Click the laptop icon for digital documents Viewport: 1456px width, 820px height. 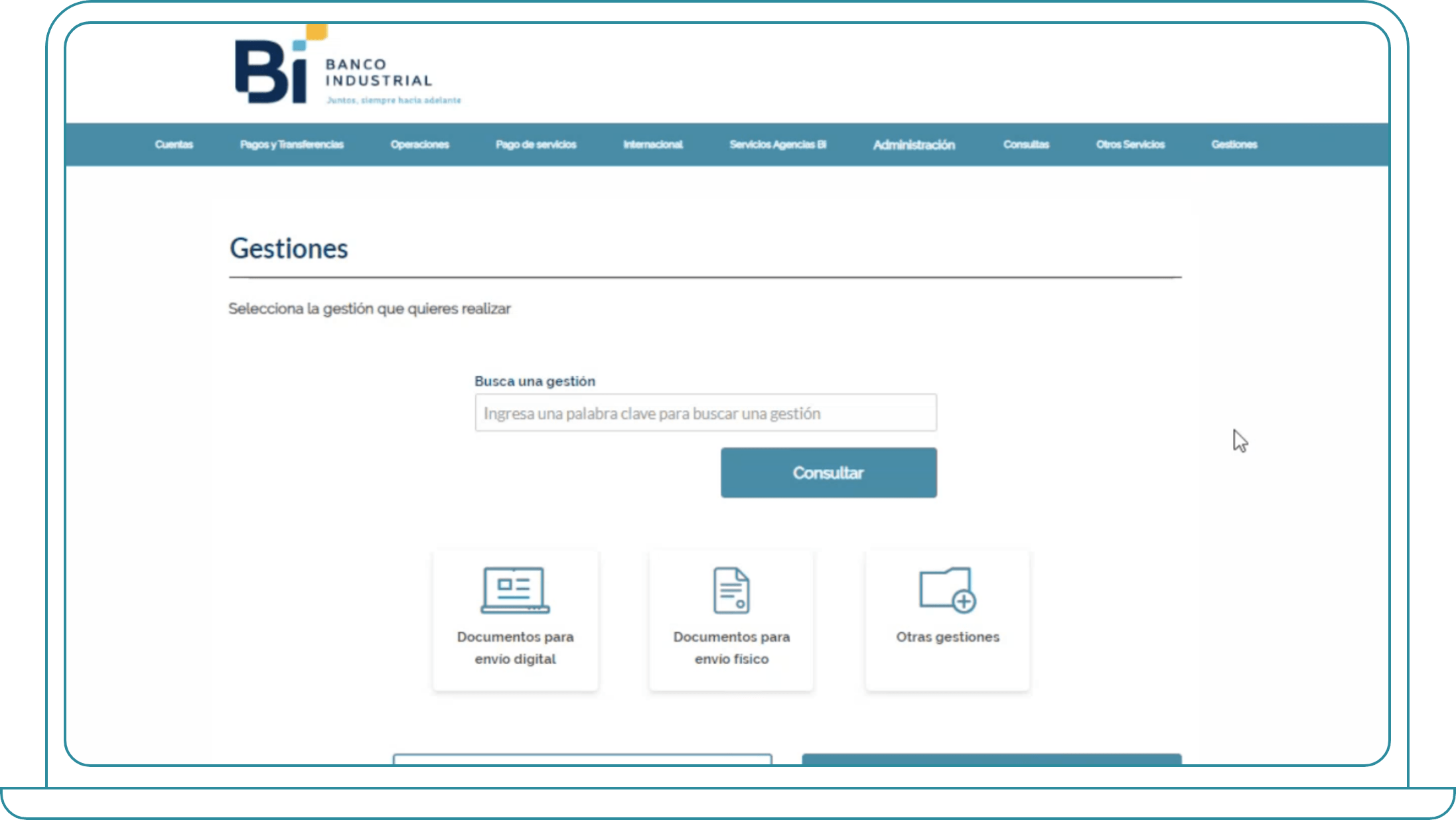pos(515,589)
